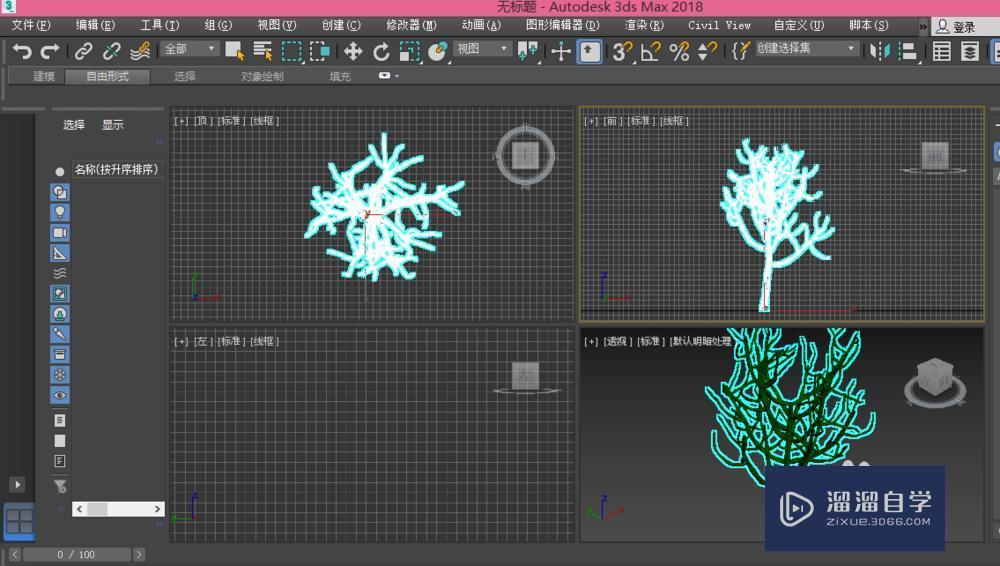This screenshot has height=566, width=1000.
Task: Open ribbon display options dropdown
Action: [x=388, y=76]
